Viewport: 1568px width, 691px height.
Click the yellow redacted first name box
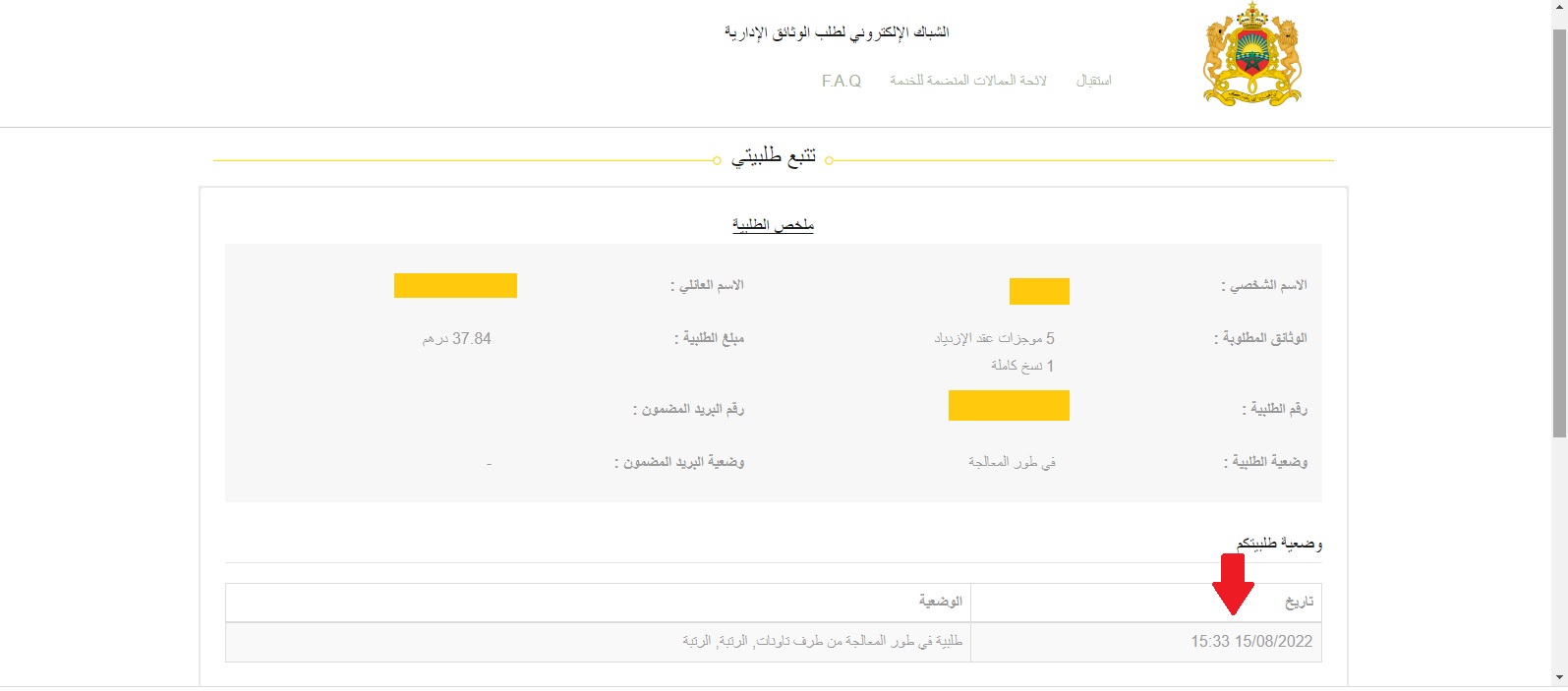[1039, 291]
